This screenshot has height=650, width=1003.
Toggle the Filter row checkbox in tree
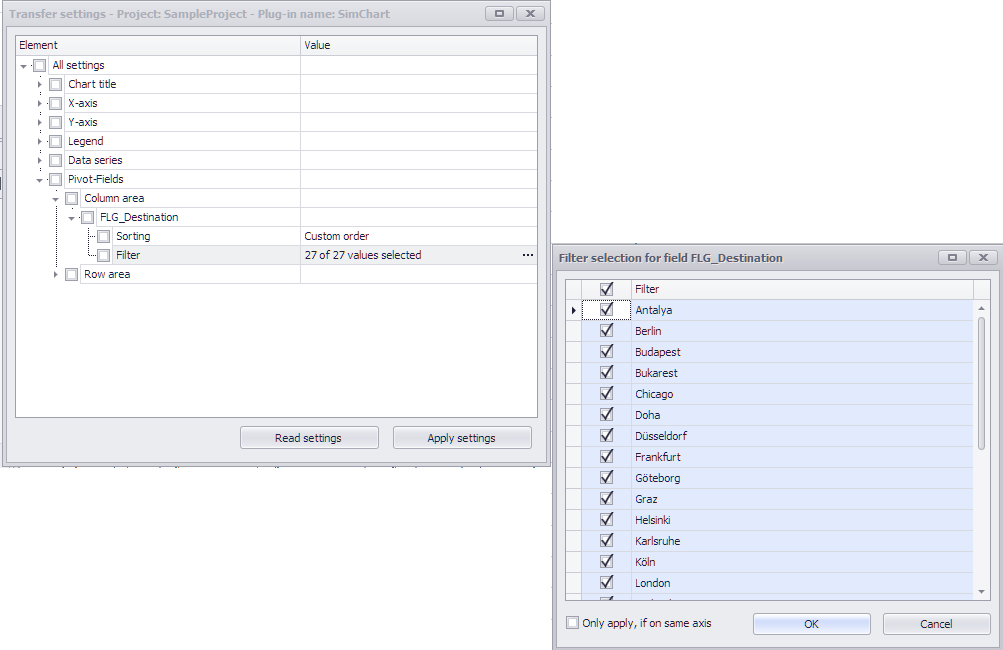(104, 255)
